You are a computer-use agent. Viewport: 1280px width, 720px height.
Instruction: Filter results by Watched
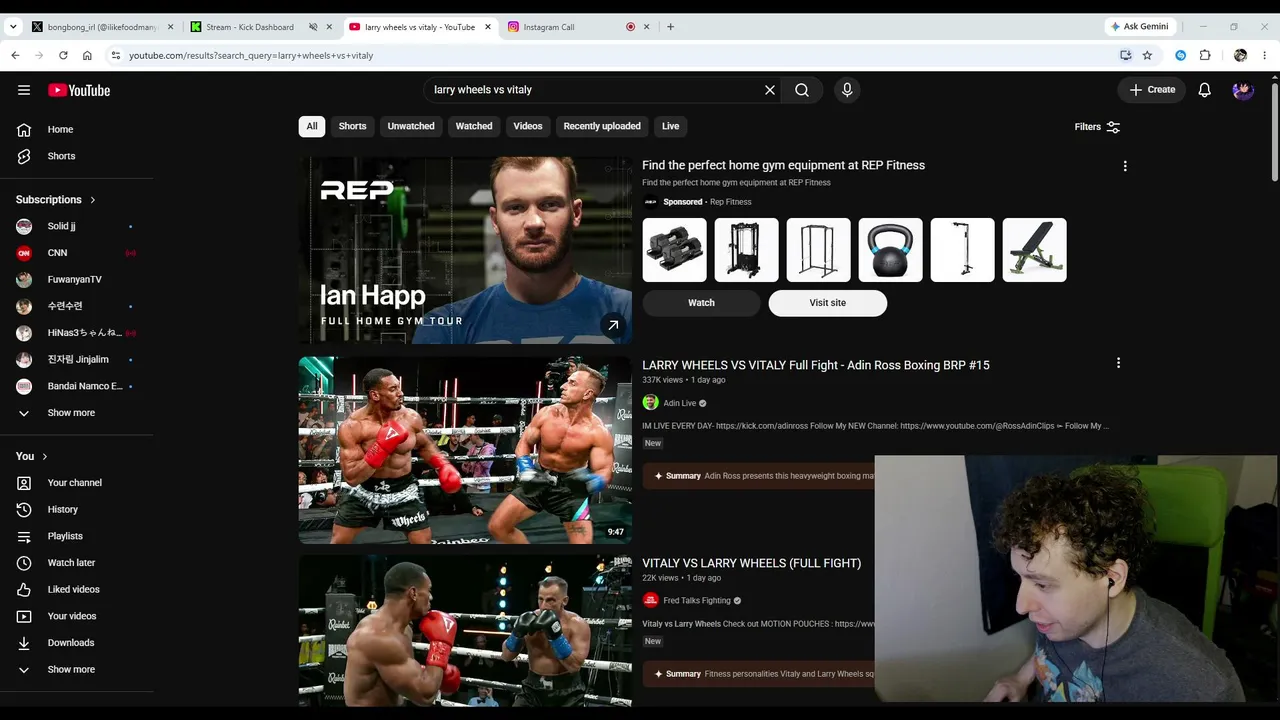(474, 126)
